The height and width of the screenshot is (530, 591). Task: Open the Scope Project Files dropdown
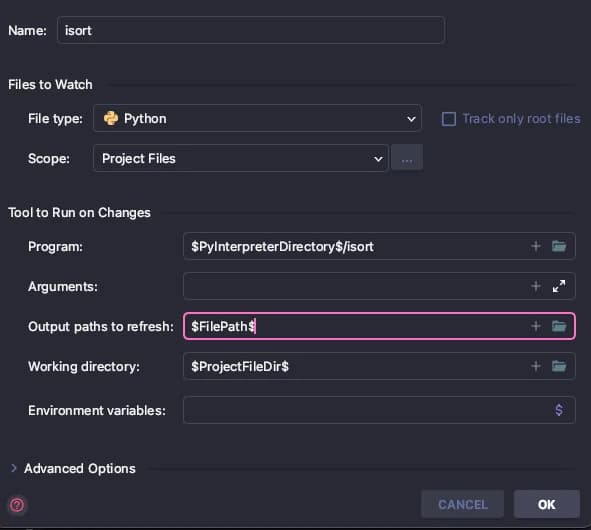pyautogui.click(x=240, y=158)
